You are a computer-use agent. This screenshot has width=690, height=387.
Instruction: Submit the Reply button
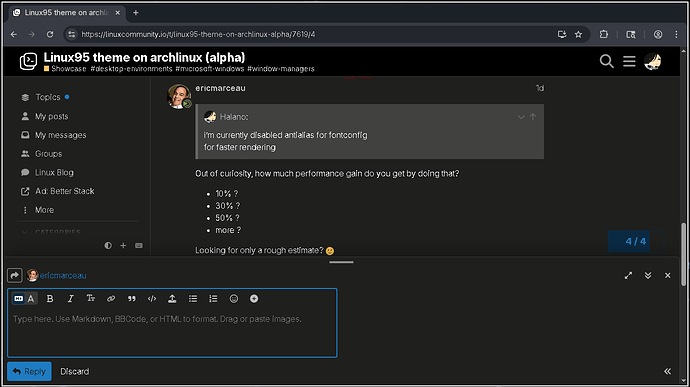coord(29,372)
